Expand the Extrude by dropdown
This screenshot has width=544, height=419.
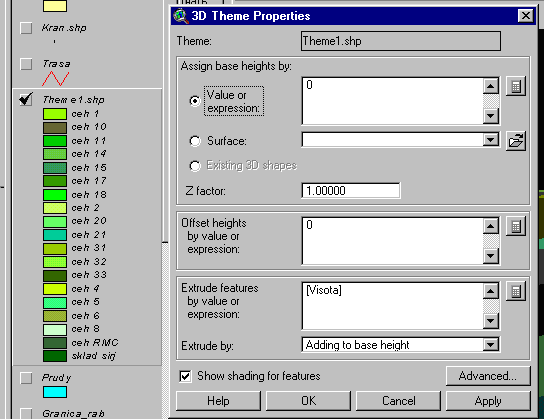pos(491,344)
